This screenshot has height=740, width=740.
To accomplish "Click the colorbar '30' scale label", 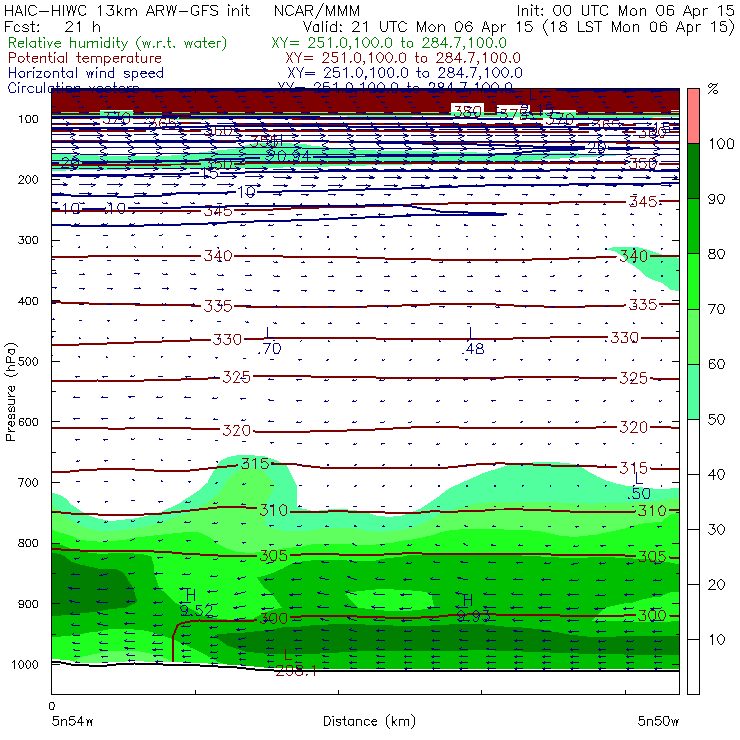I will point(716,530).
